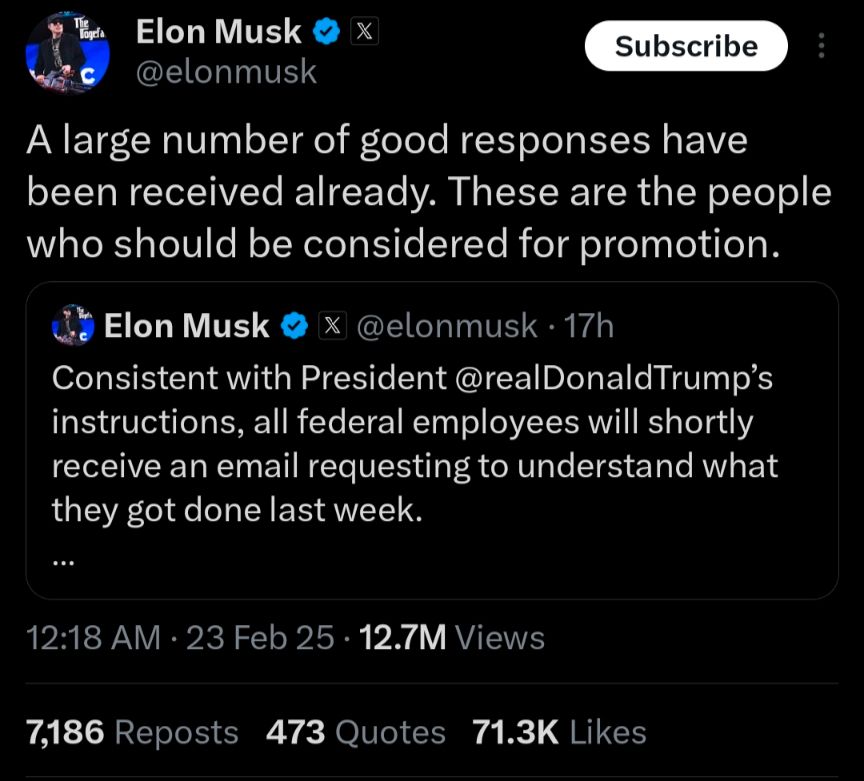This screenshot has height=781, width=864.
Task: Open the @elonmusk handle under main name
Action: [226, 72]
